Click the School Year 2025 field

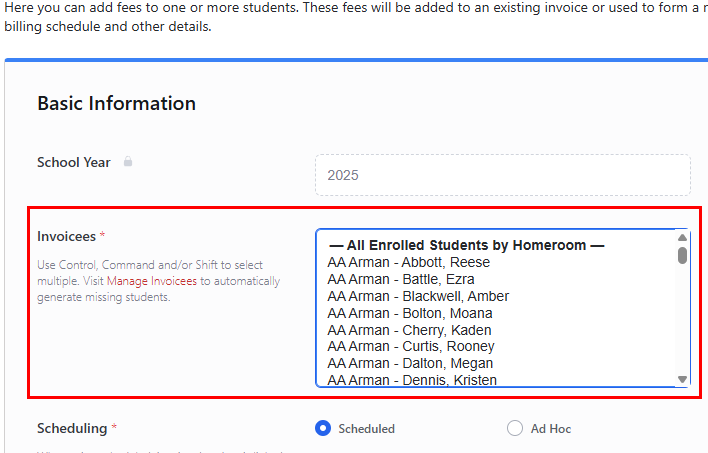[502, 175]
